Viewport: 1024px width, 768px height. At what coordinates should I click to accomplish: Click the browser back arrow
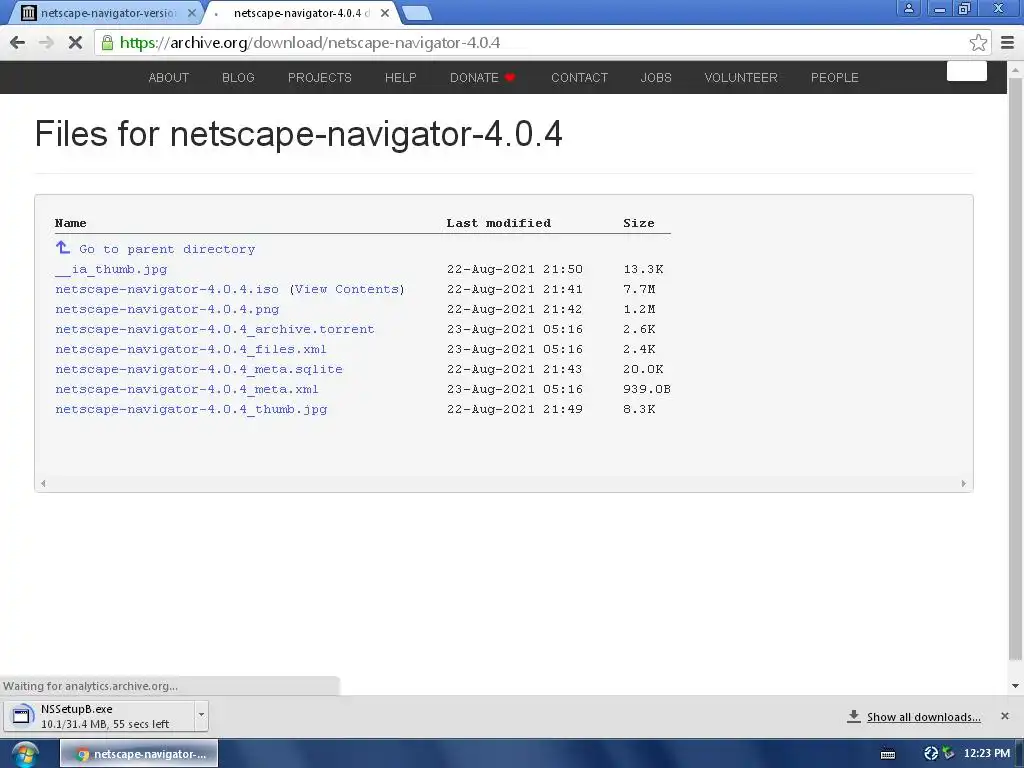[18, 43]
